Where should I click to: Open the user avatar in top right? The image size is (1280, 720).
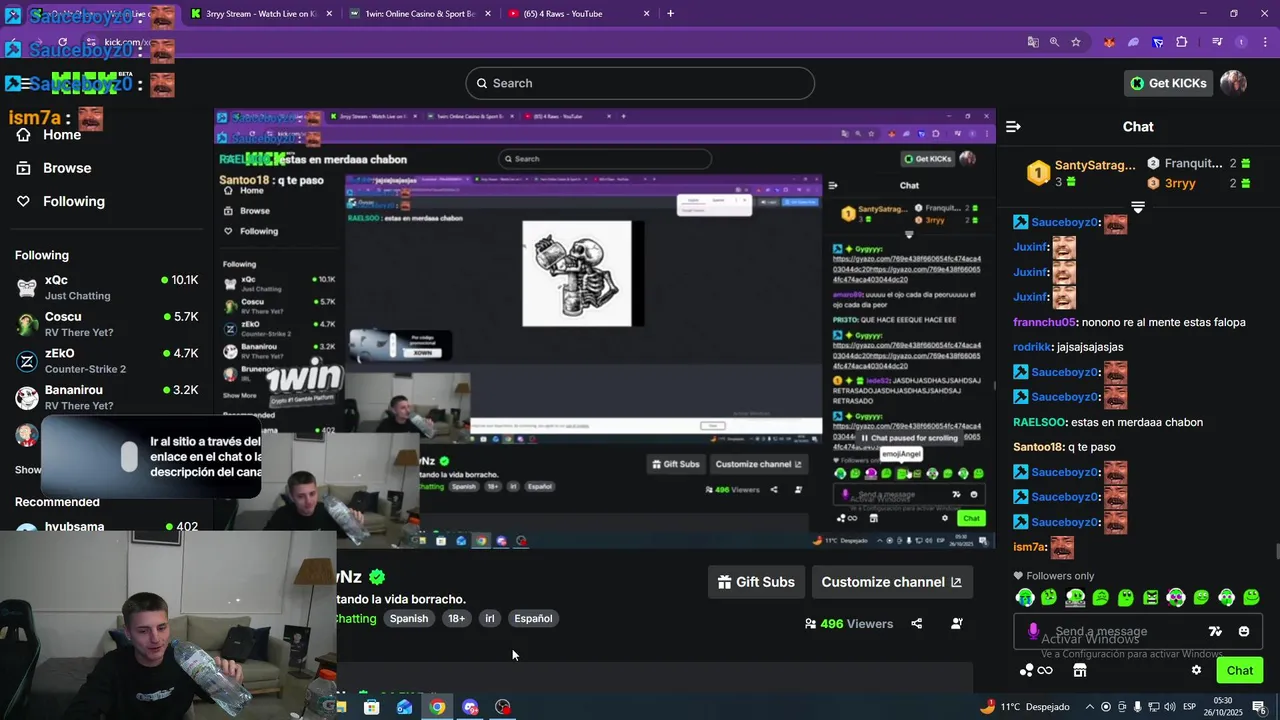tap(1233, 83)
